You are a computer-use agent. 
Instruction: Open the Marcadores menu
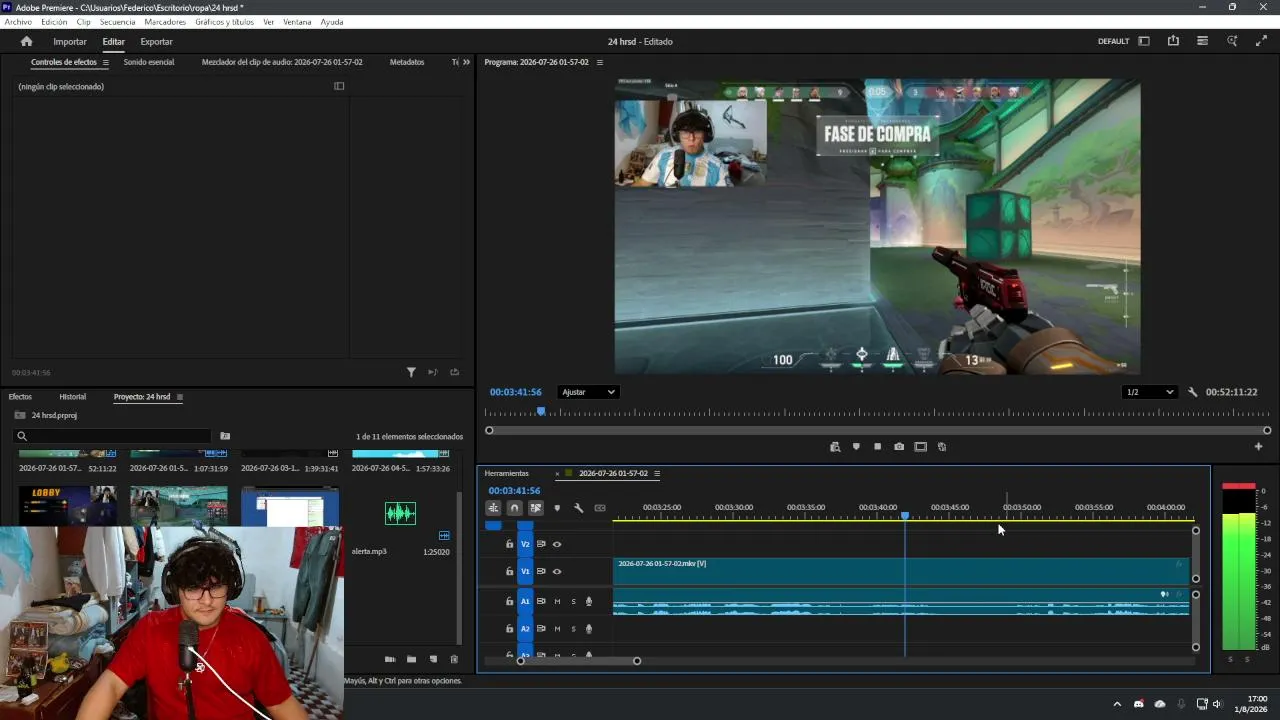tap(165, 22)
